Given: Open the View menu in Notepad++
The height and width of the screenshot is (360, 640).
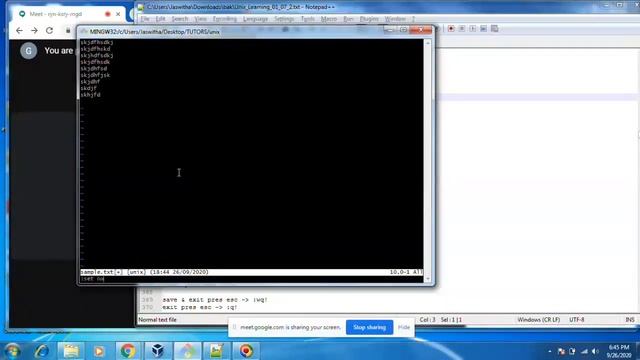Looking at the screenshot, I should tap(200, 19).
